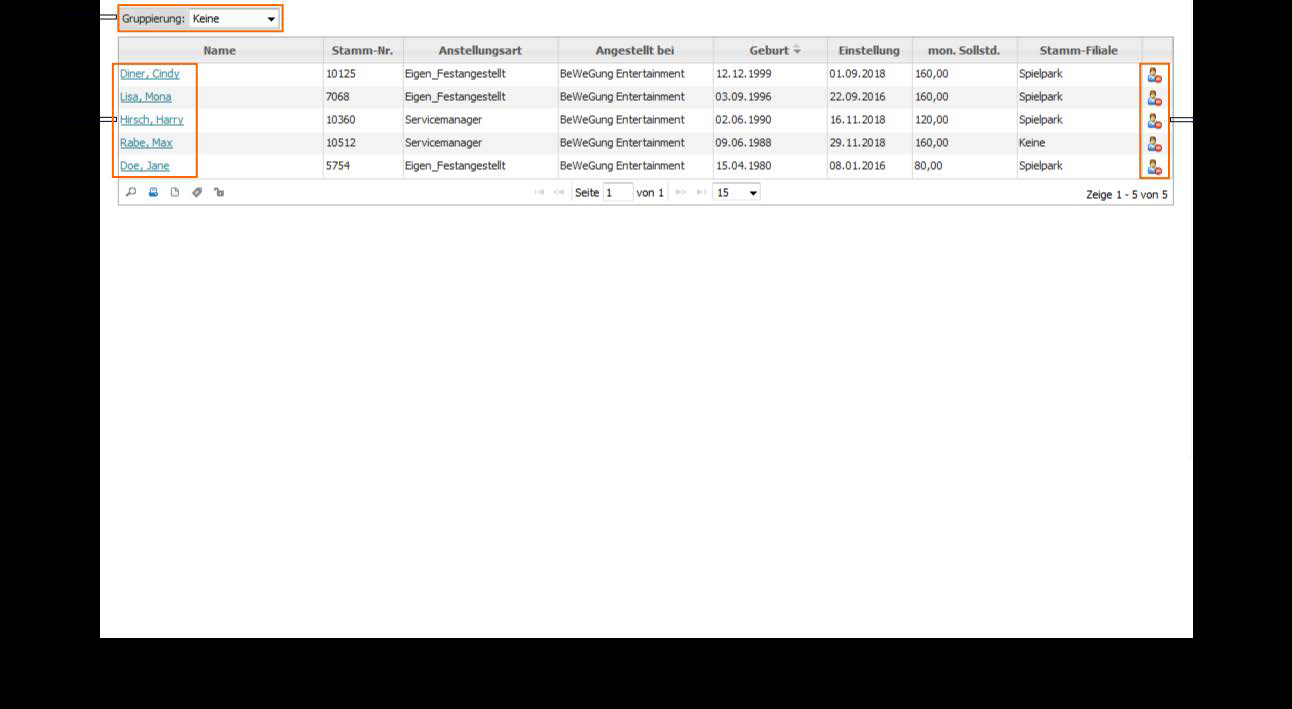Sort by mon. Sollstd. column header
1292x709 pixels.
964,50
